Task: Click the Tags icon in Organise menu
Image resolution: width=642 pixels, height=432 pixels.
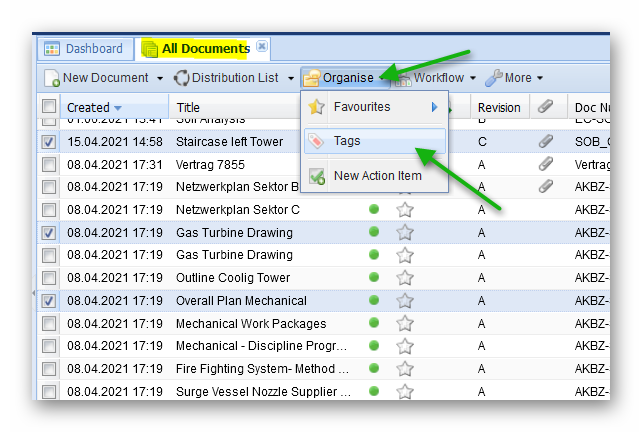Action: (317, 142)
